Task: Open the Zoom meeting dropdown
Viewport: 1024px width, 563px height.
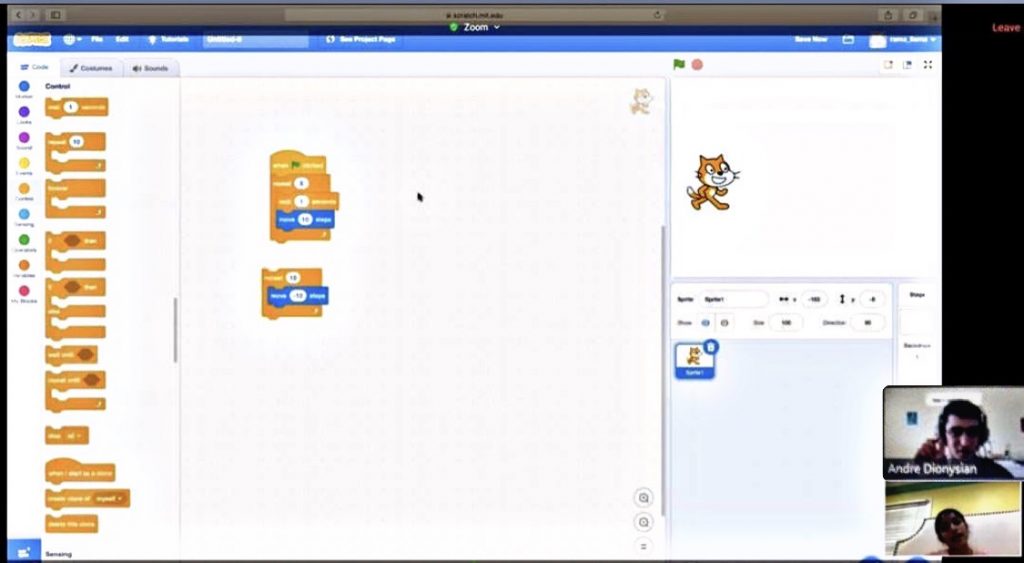Action: [475, 27]
